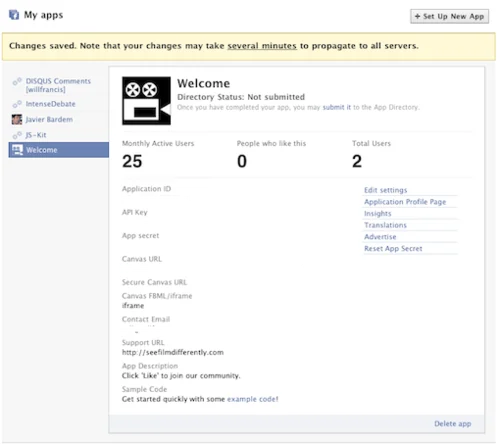The image size is (500, 445).
Task: Open the film projector app thumbnail
Action: pos(146,101)
